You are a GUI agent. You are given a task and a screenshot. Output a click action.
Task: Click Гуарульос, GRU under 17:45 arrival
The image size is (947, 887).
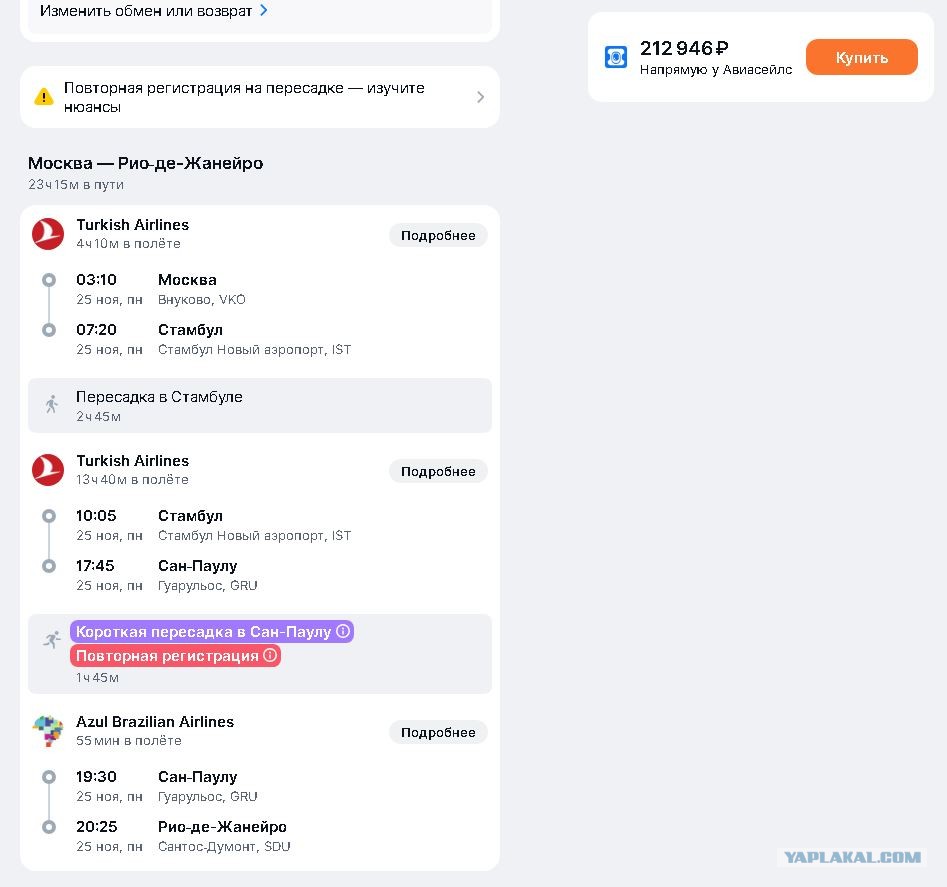click(208, 586)
